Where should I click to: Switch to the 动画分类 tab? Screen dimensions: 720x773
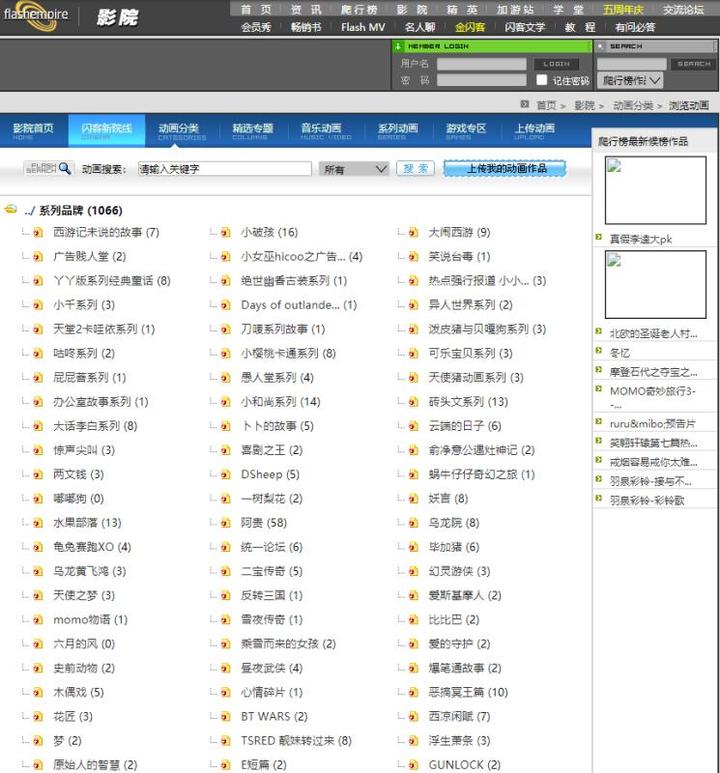(x=181, y=130)
